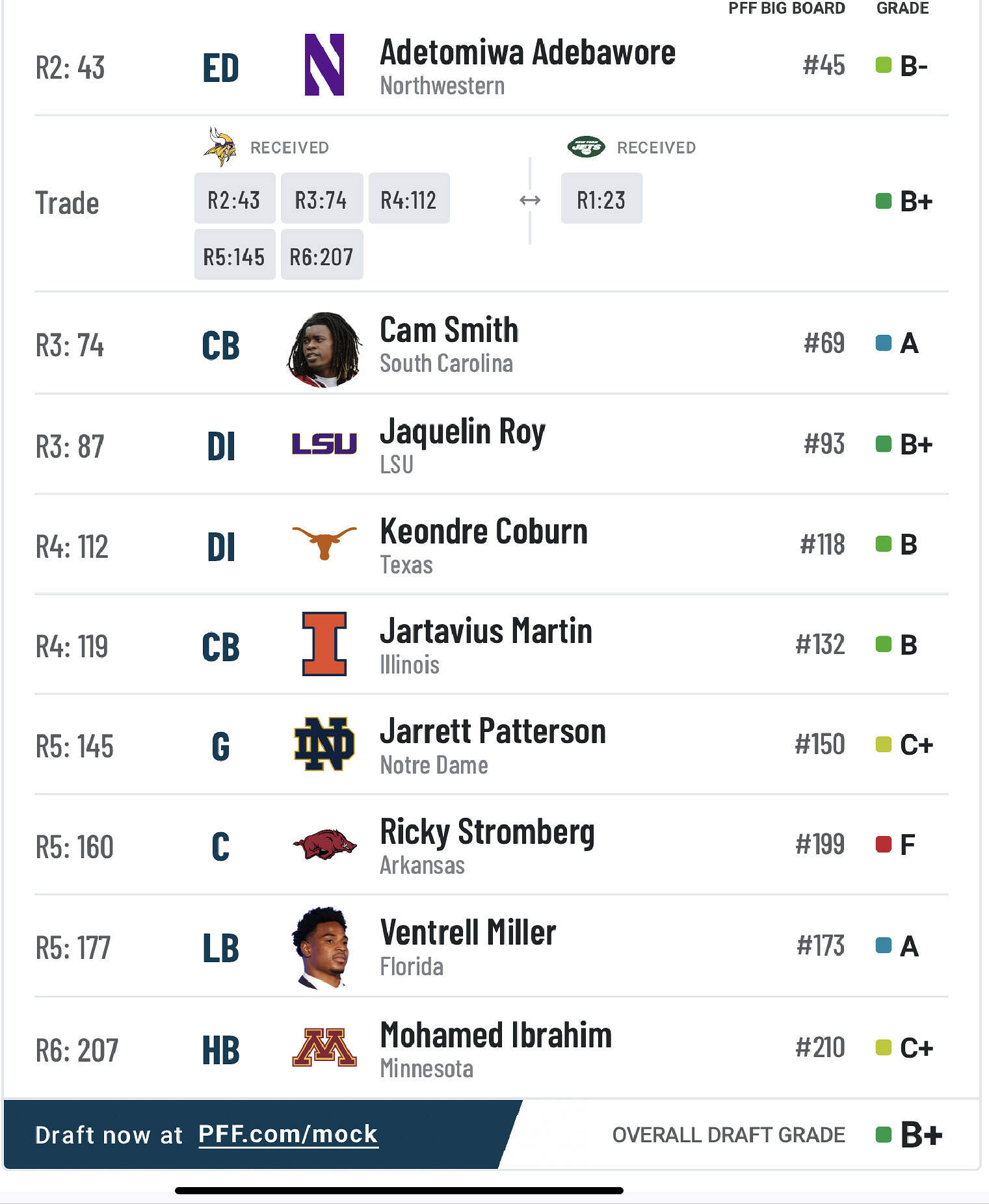The height and width of the screenshot is (1204, 989).
Task: Open the PFF.com/mock link
Action: (x=288, y=1134)
